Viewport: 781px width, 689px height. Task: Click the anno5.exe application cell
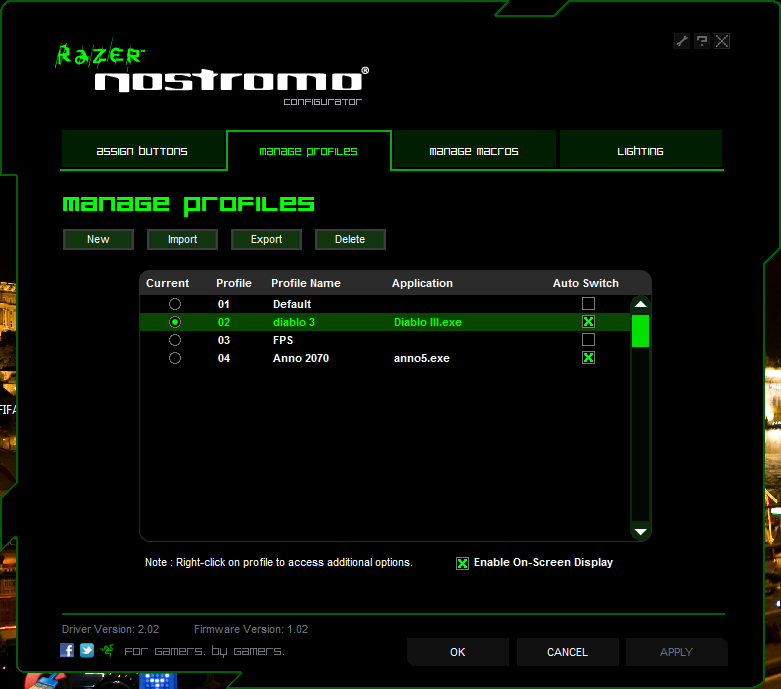[421, 358]
